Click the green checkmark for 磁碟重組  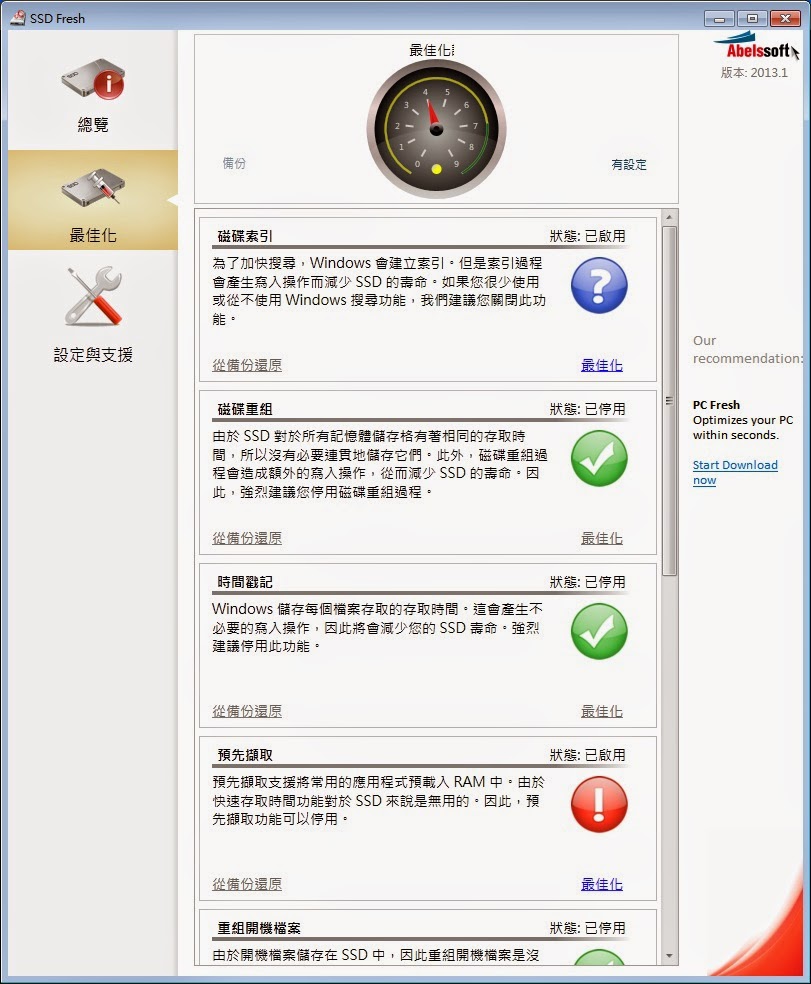pyautogui.click(x=599, y=459)
